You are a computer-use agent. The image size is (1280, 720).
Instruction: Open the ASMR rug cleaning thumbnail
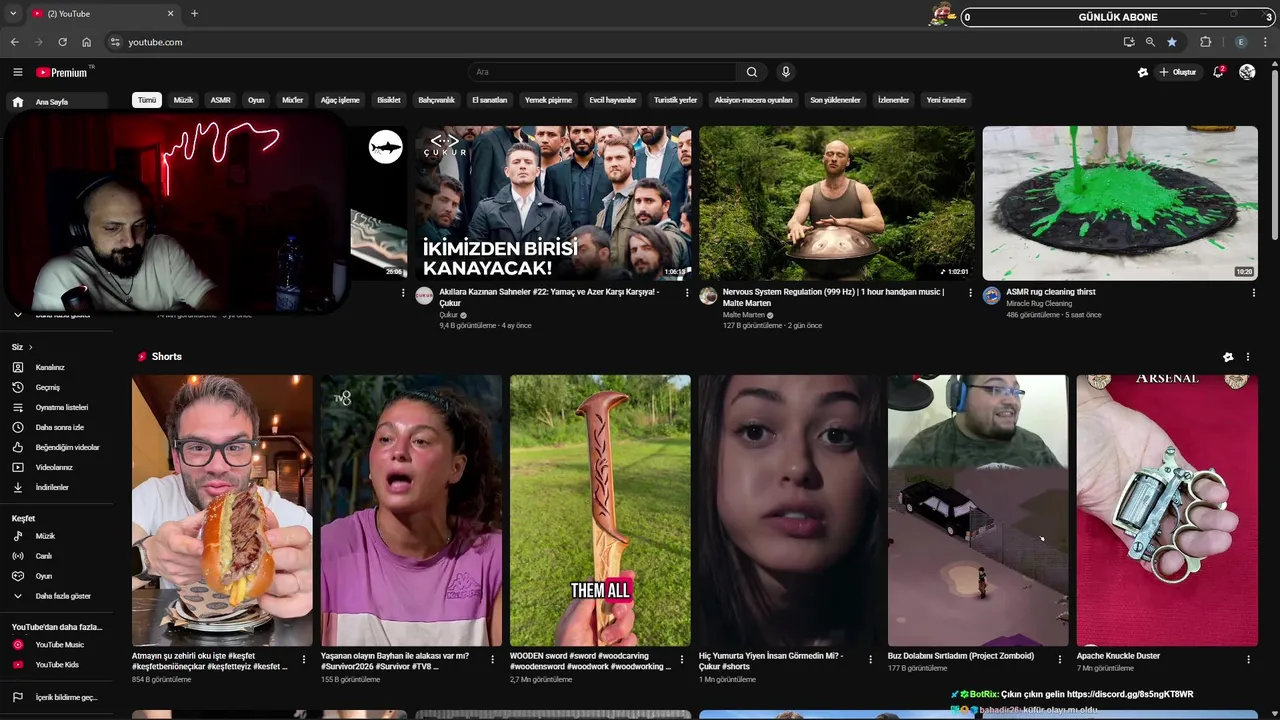coord(1120,203)
